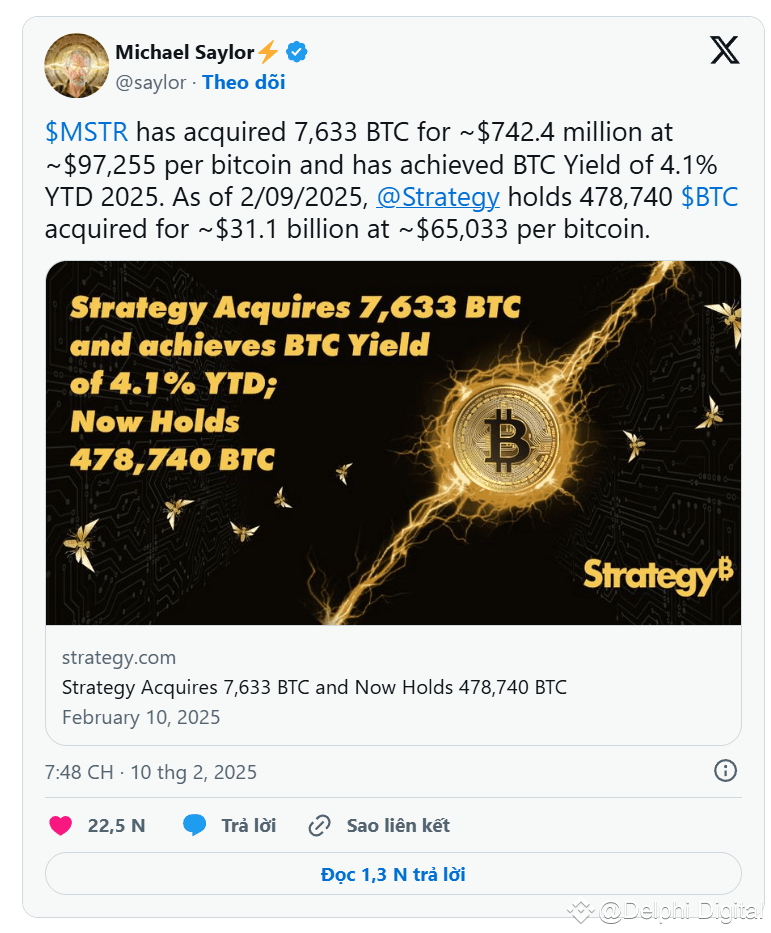
Task: Click the Michael Saylor display name
Action: tap(184, 52)
